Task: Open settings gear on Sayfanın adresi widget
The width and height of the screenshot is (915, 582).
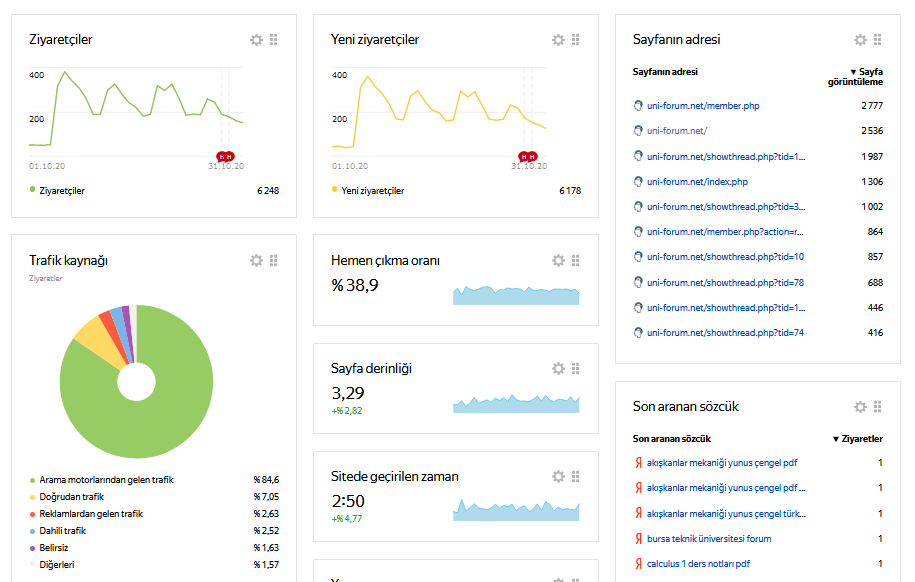Action: (x=860, y=40)
